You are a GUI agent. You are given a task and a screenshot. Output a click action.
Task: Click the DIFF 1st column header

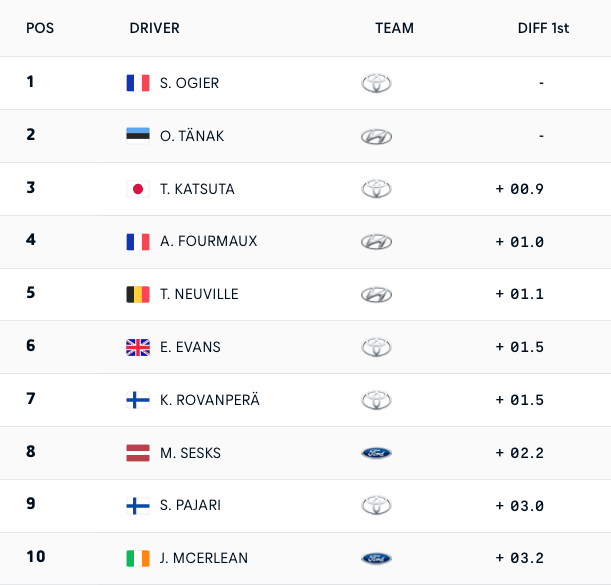point(543,28)
